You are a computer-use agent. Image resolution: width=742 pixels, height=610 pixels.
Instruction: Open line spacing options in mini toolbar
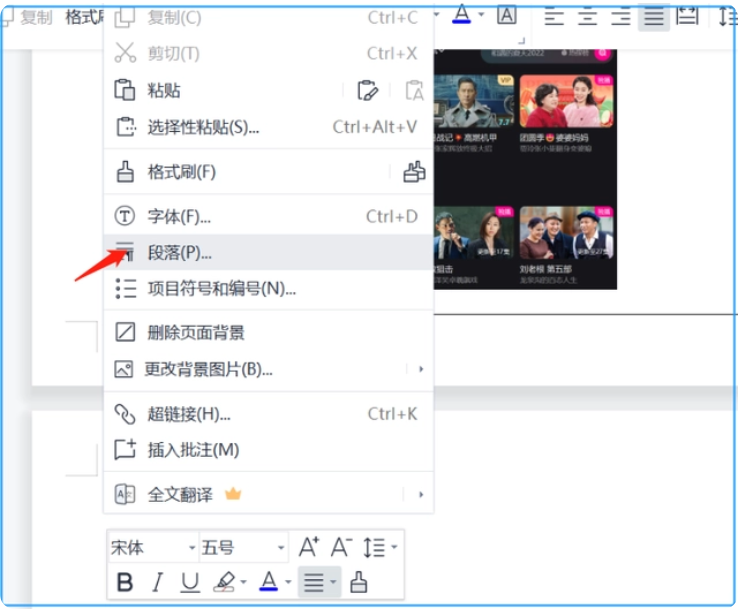coord(374,548)
